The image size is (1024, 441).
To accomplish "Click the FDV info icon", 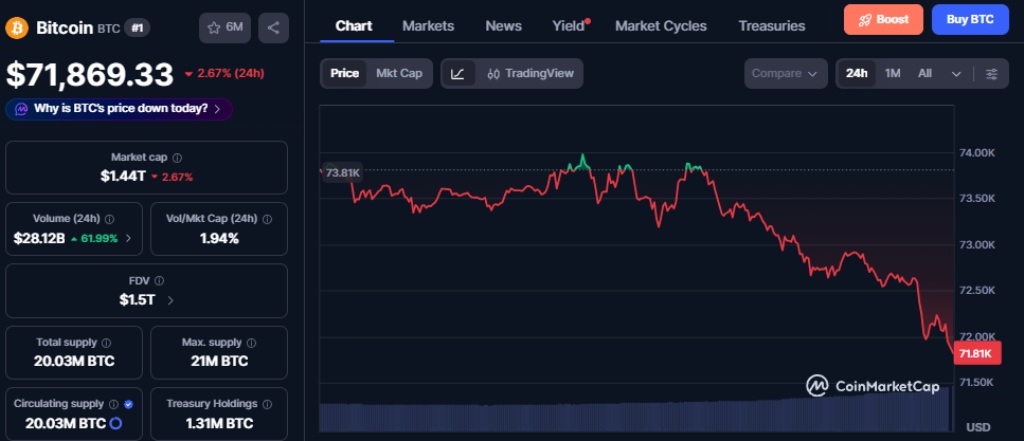I will click(160, 280).
